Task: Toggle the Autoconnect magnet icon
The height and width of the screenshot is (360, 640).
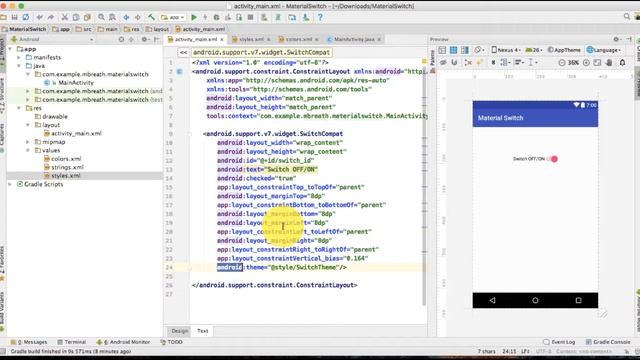Action: coord(454,62)
